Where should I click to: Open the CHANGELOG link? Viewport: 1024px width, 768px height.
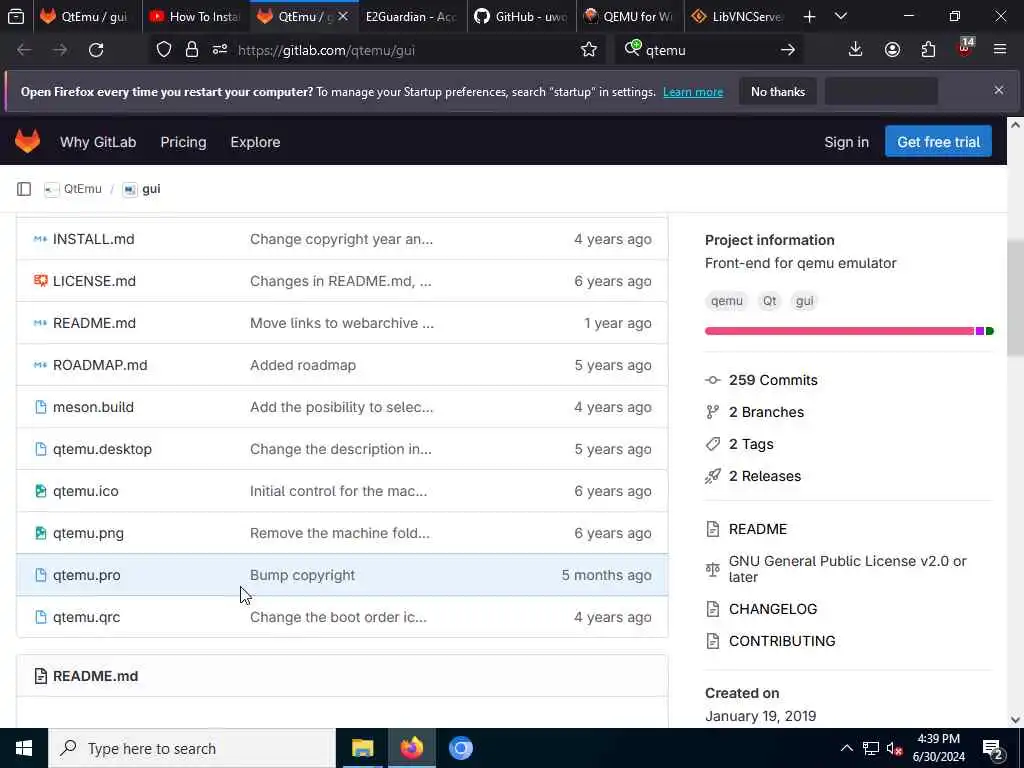tap(773, 609)
